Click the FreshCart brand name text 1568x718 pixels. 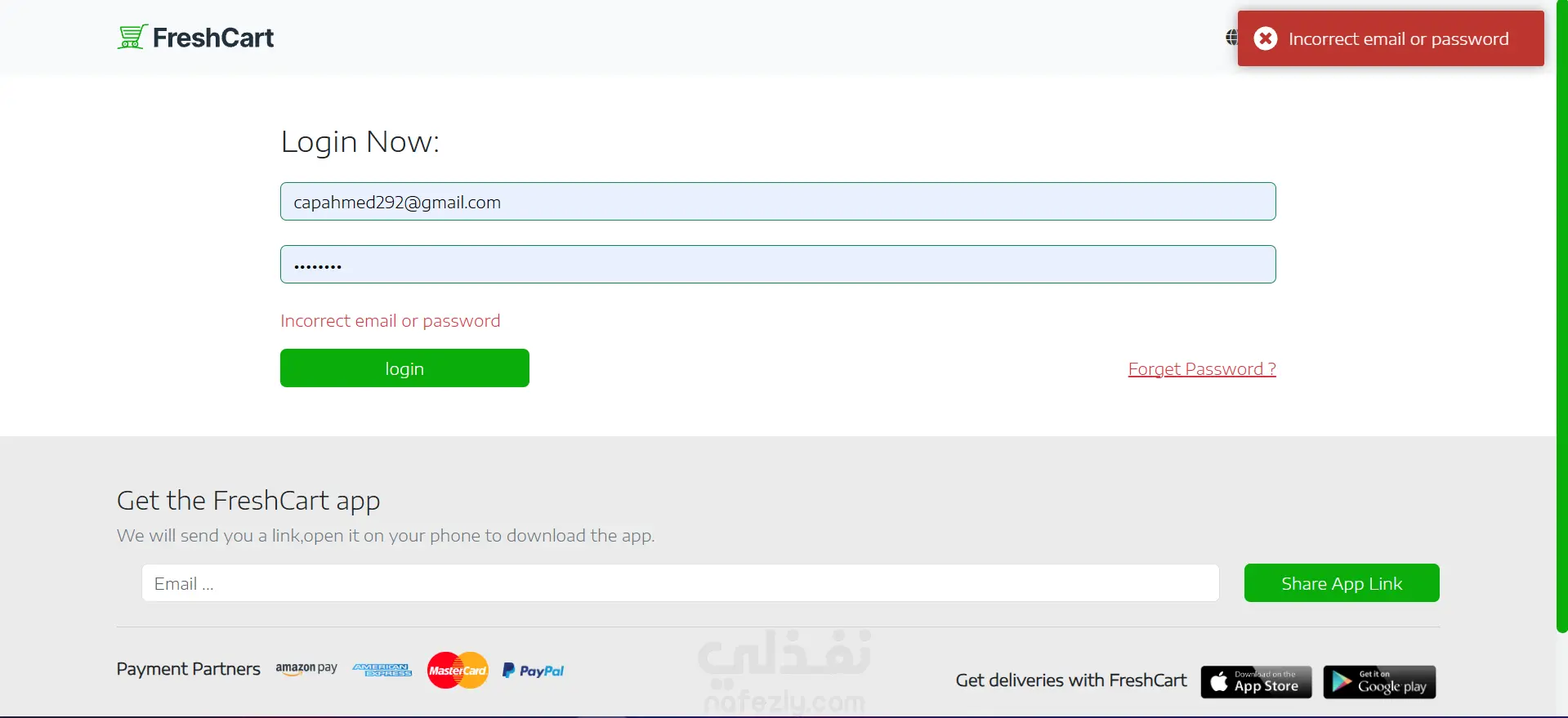pos(213,38)
